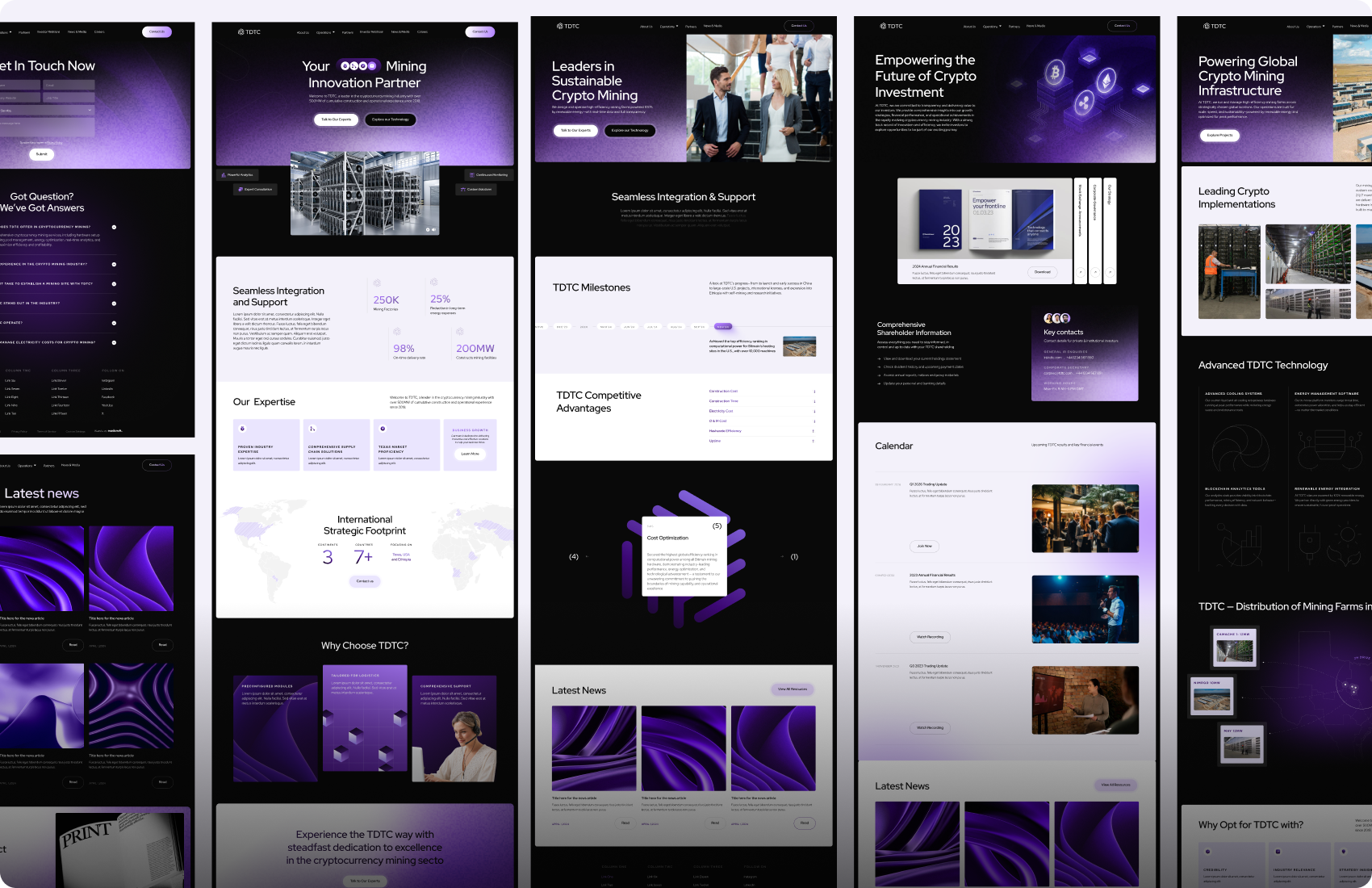Click the Cost Optimization card title
Image resolution: width=1372 pixels, height=888 pixels.
click(667, 538)
